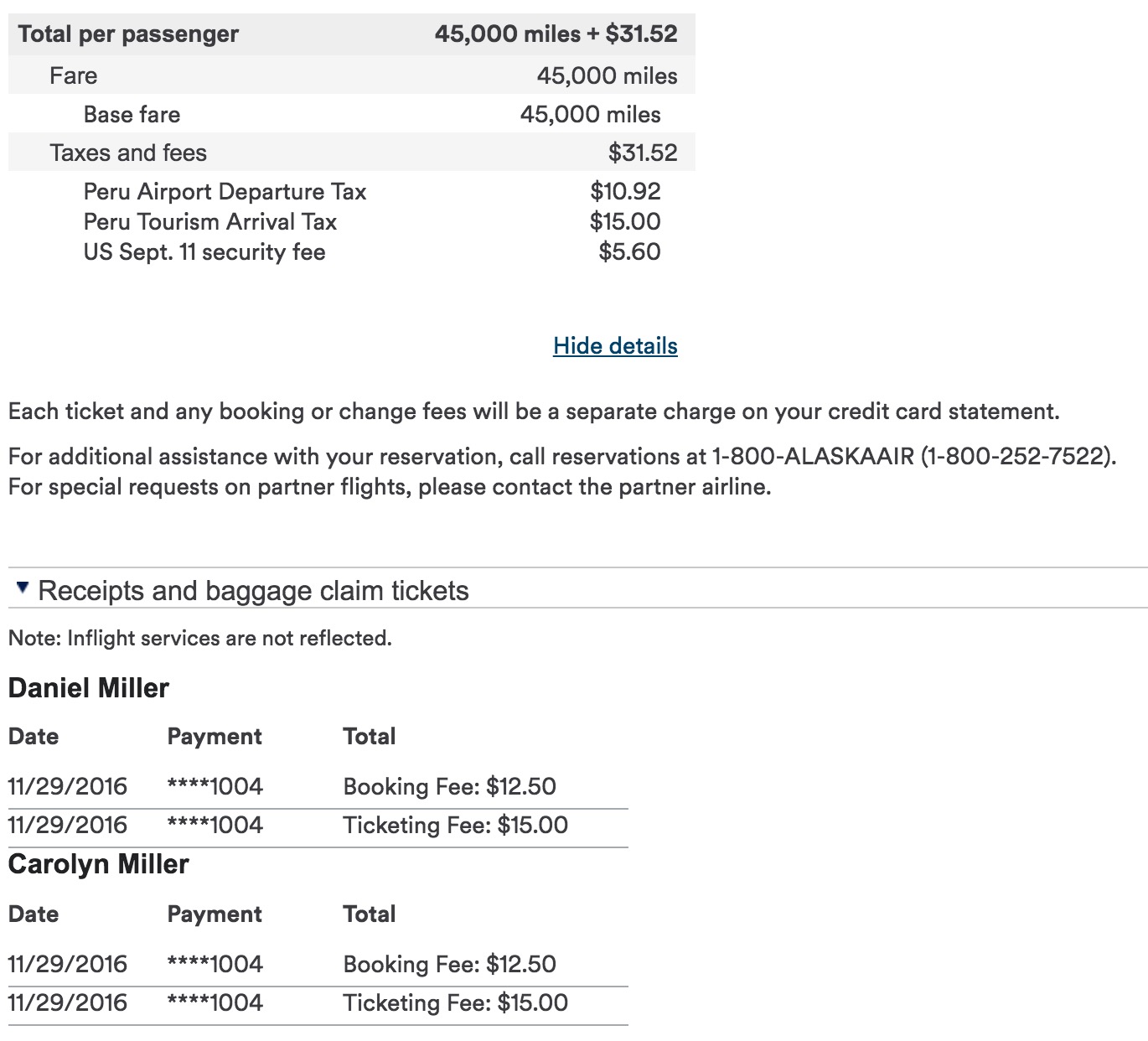Select the Total per passenger row label
1148x1041 pixels.
[128, 34]
